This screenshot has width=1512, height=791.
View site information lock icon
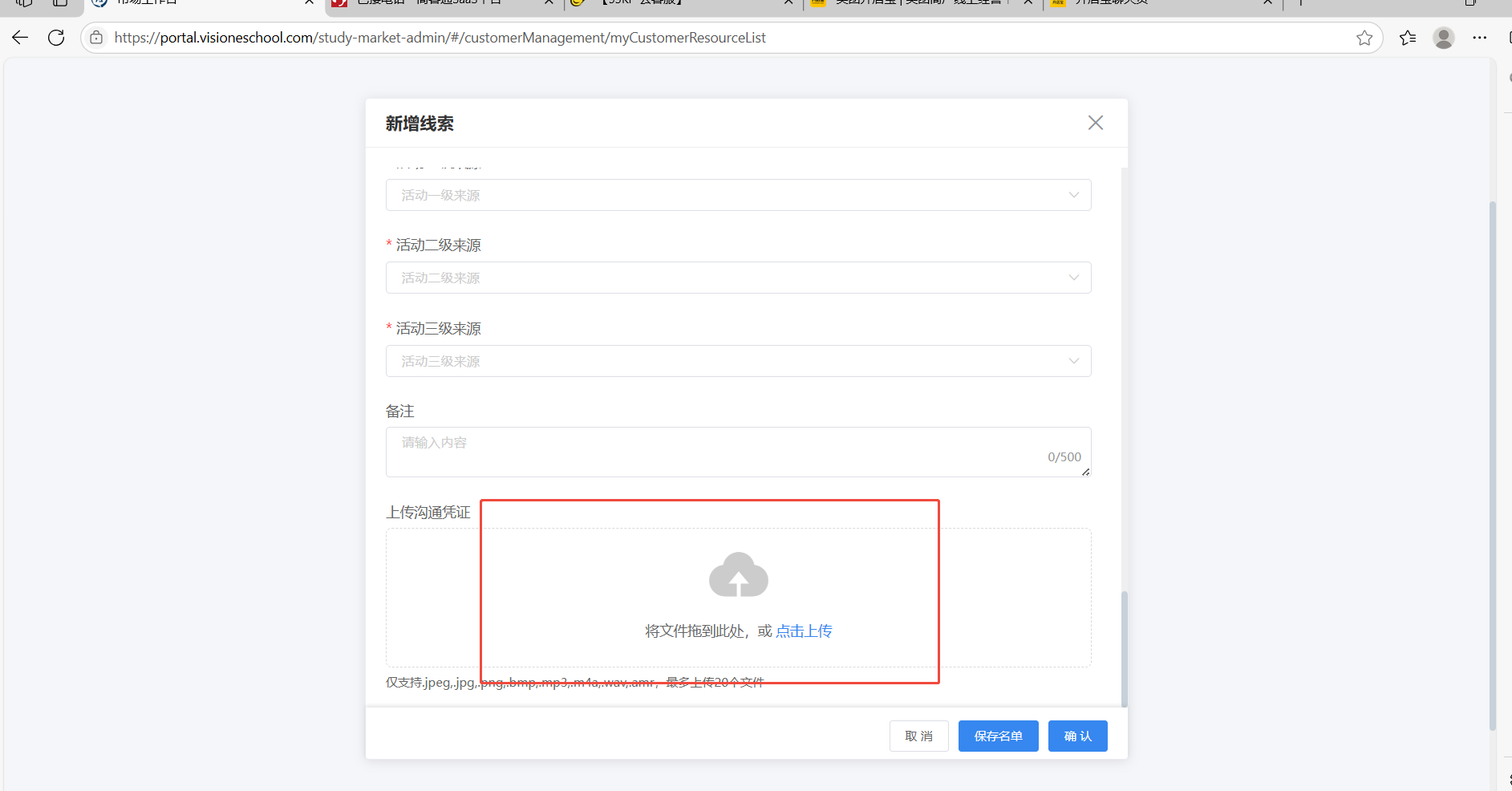[96, 38]
